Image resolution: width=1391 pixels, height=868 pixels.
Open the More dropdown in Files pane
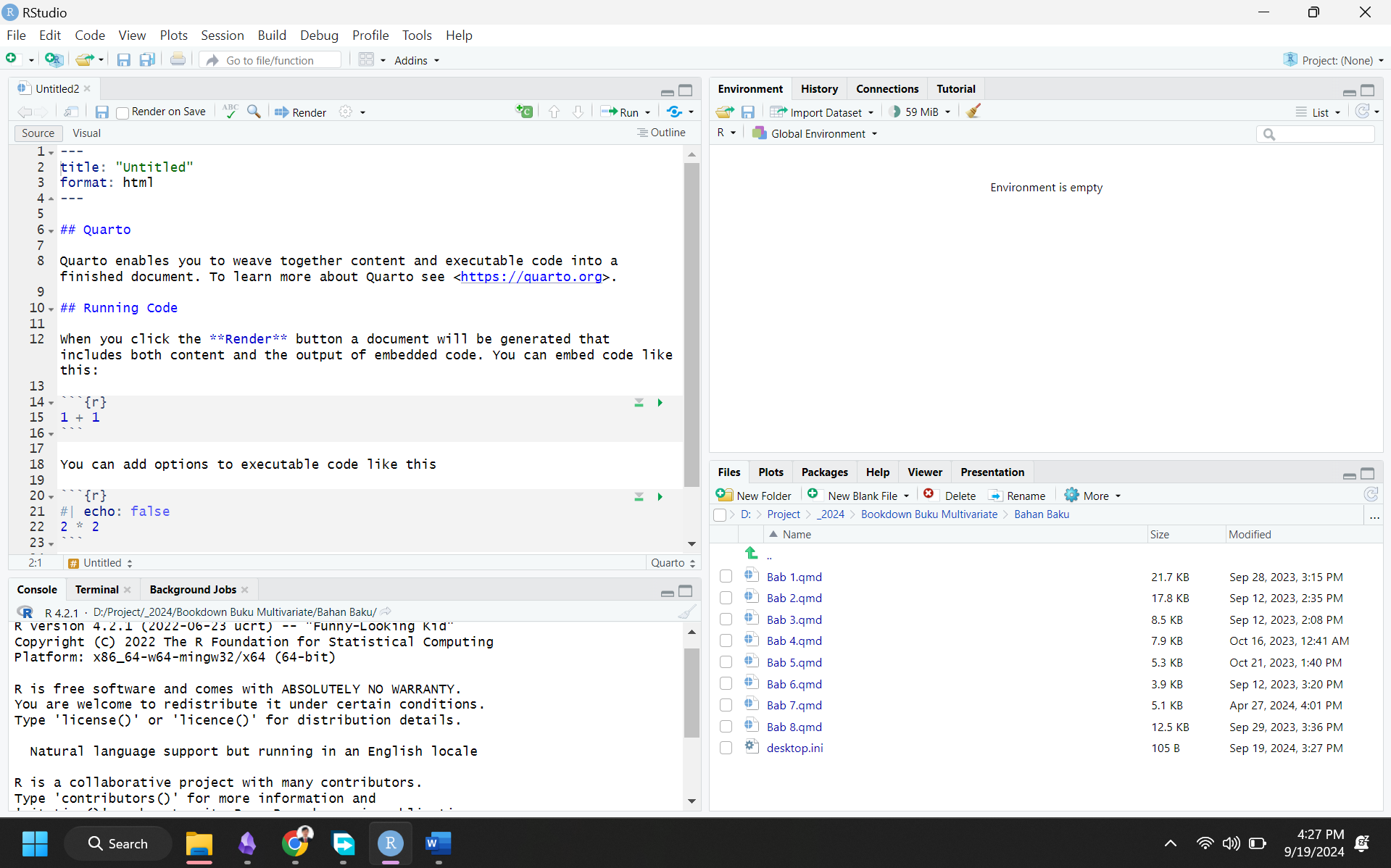coord(1092,496)
